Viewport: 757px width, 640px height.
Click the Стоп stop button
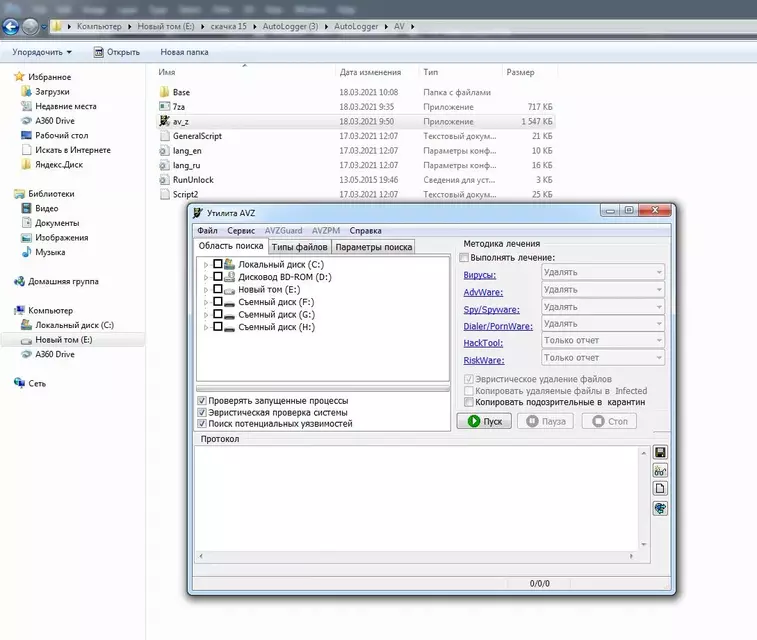pos(609,421)
